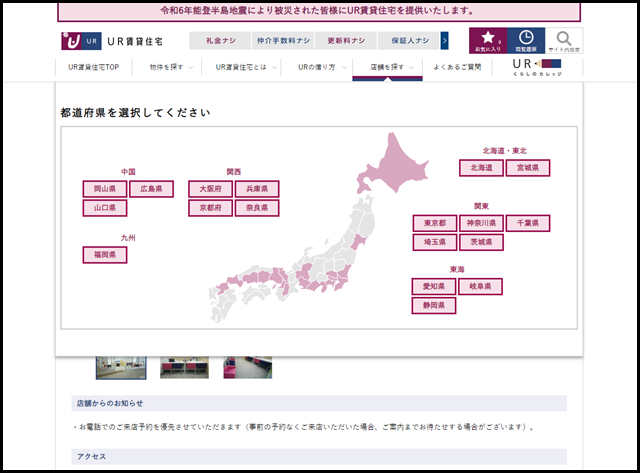640x473 pixels.
Task: Open the middle store photo thumbnail
Action: click(x=184, y=367)
